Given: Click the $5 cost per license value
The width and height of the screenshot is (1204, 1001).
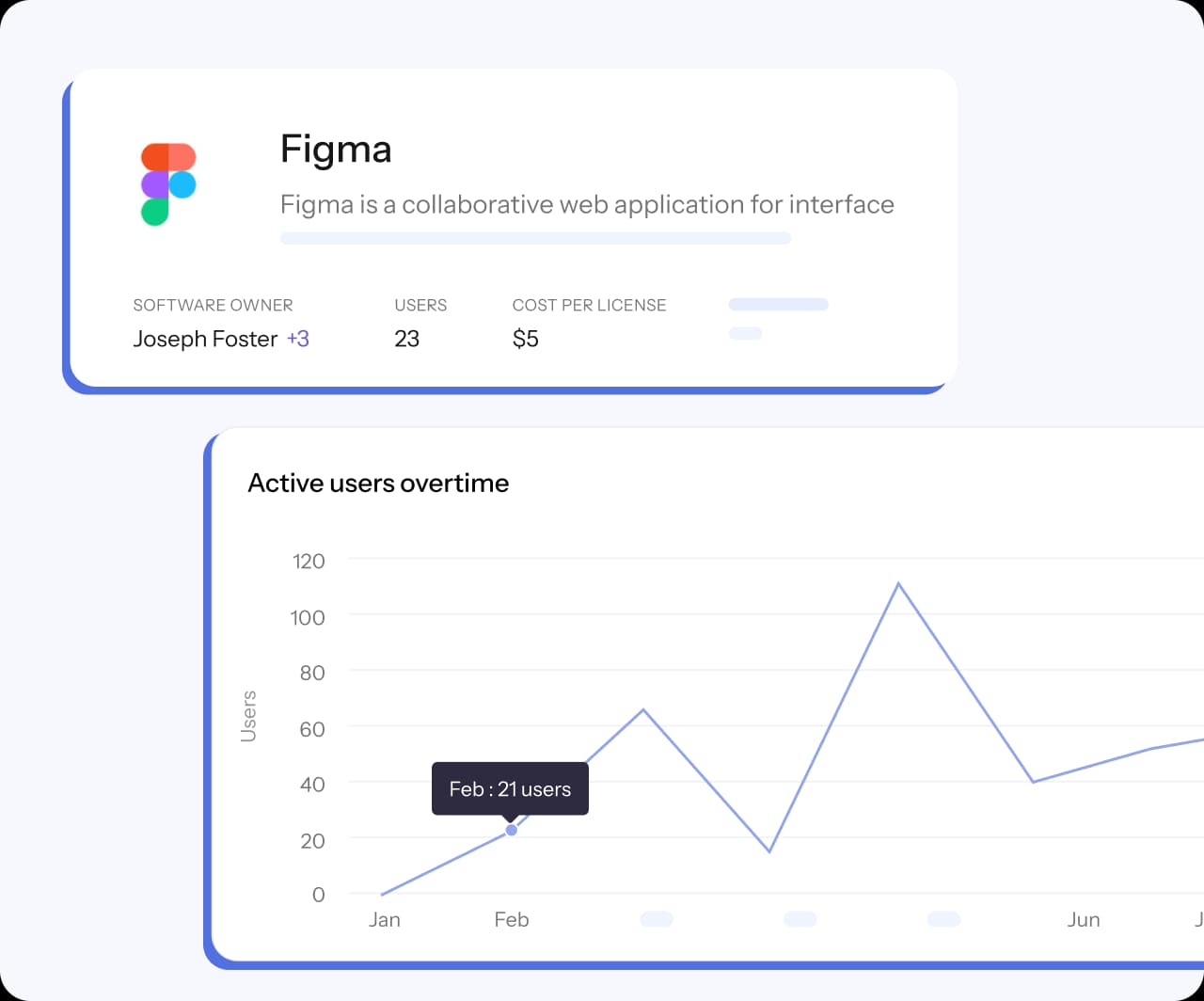Looking at the screenshot, I should (x=525, y=339).
